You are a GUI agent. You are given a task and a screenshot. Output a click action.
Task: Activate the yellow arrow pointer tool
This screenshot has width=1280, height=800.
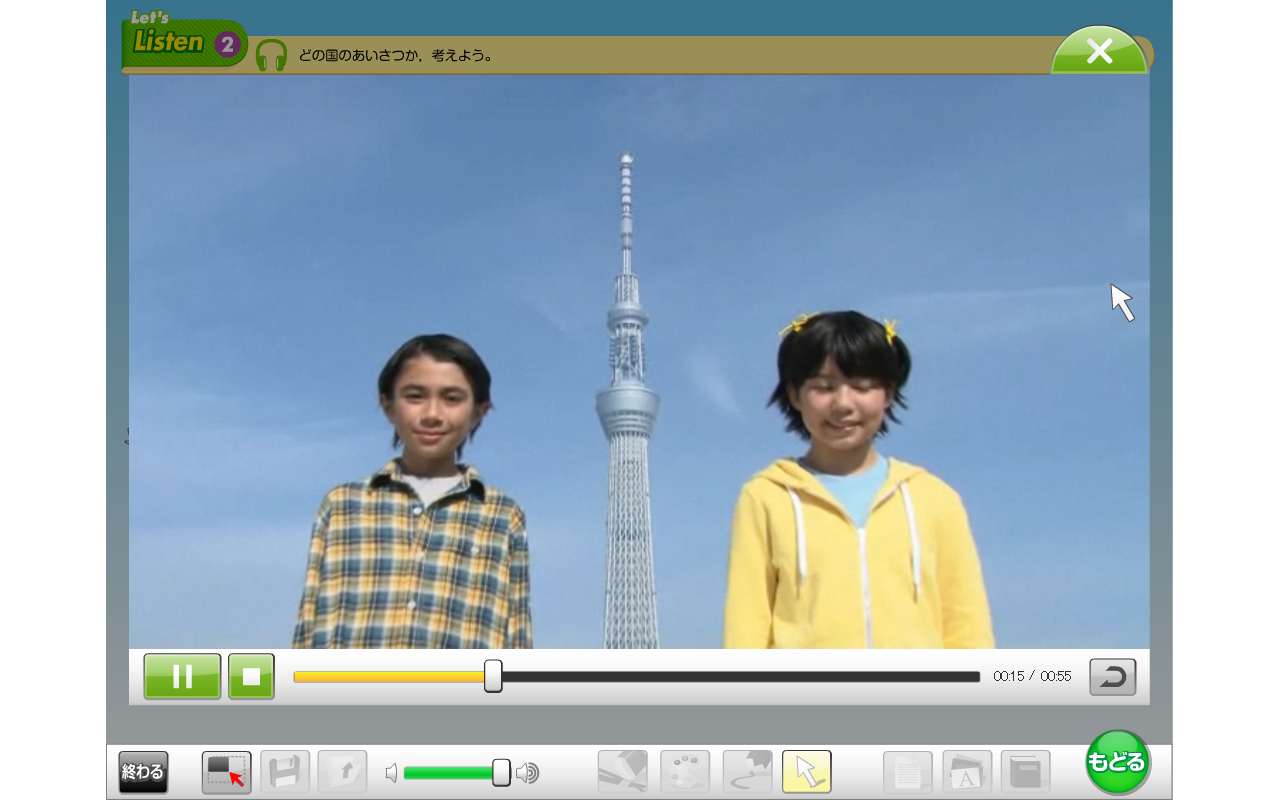[807, 772]
